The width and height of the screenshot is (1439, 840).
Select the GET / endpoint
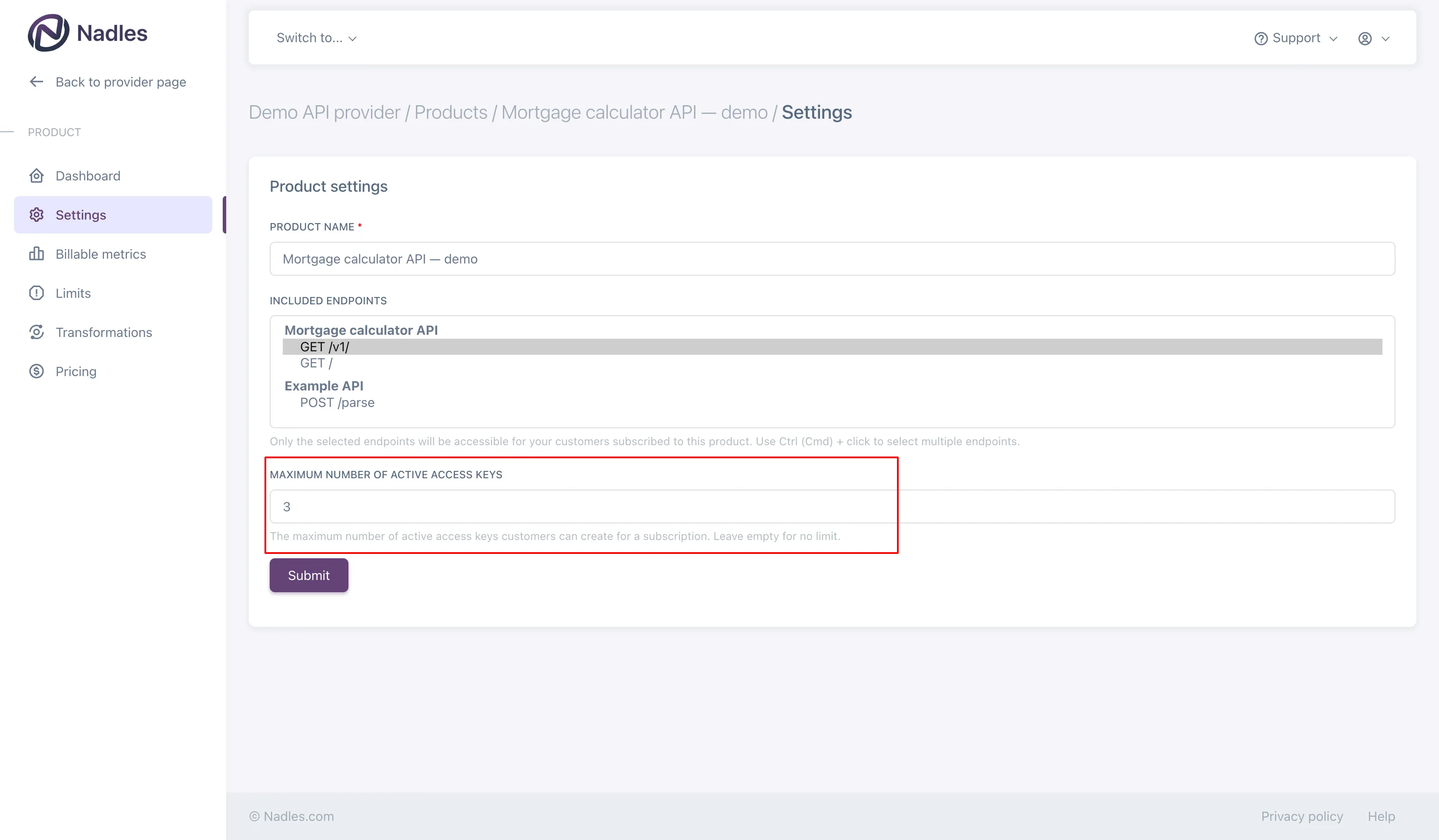point(832,363)
